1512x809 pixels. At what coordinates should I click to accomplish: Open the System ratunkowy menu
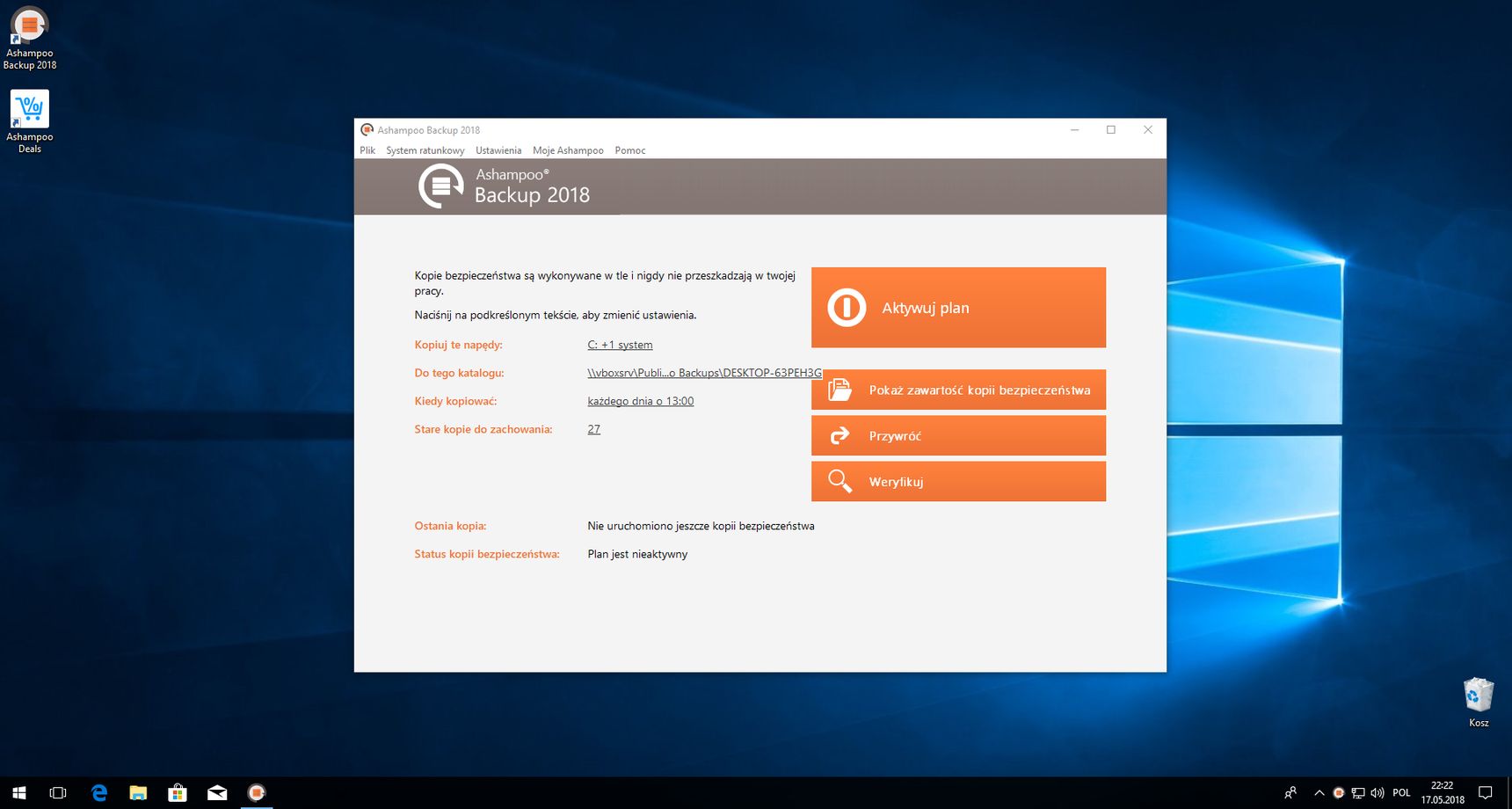tap(425, 150)
